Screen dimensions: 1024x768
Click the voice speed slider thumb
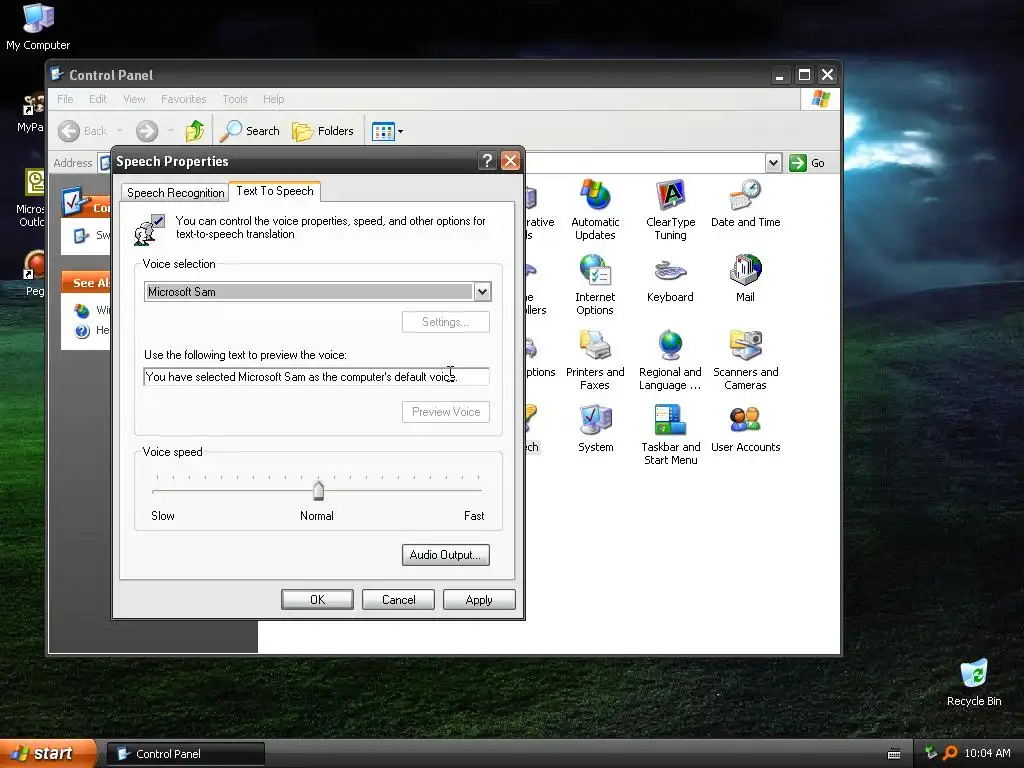318,490
